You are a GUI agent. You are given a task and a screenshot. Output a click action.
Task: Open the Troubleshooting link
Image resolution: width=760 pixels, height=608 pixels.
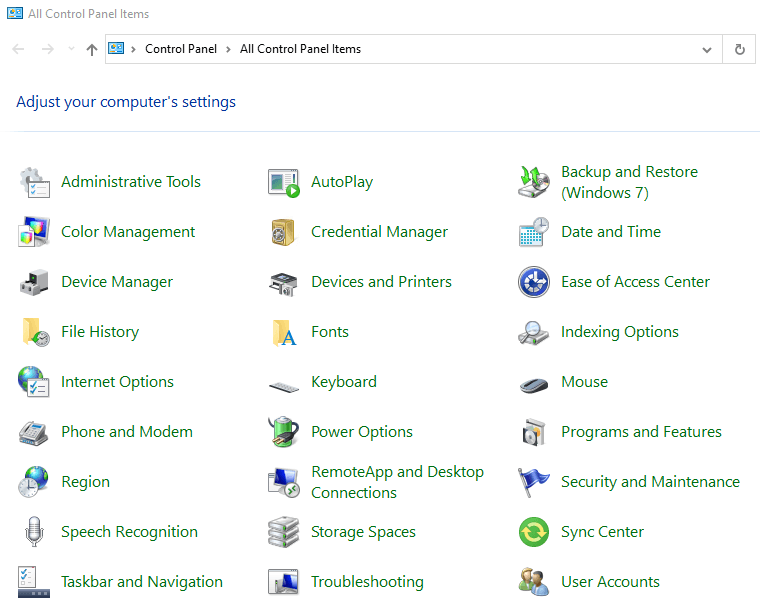click(x=367, y=582)
